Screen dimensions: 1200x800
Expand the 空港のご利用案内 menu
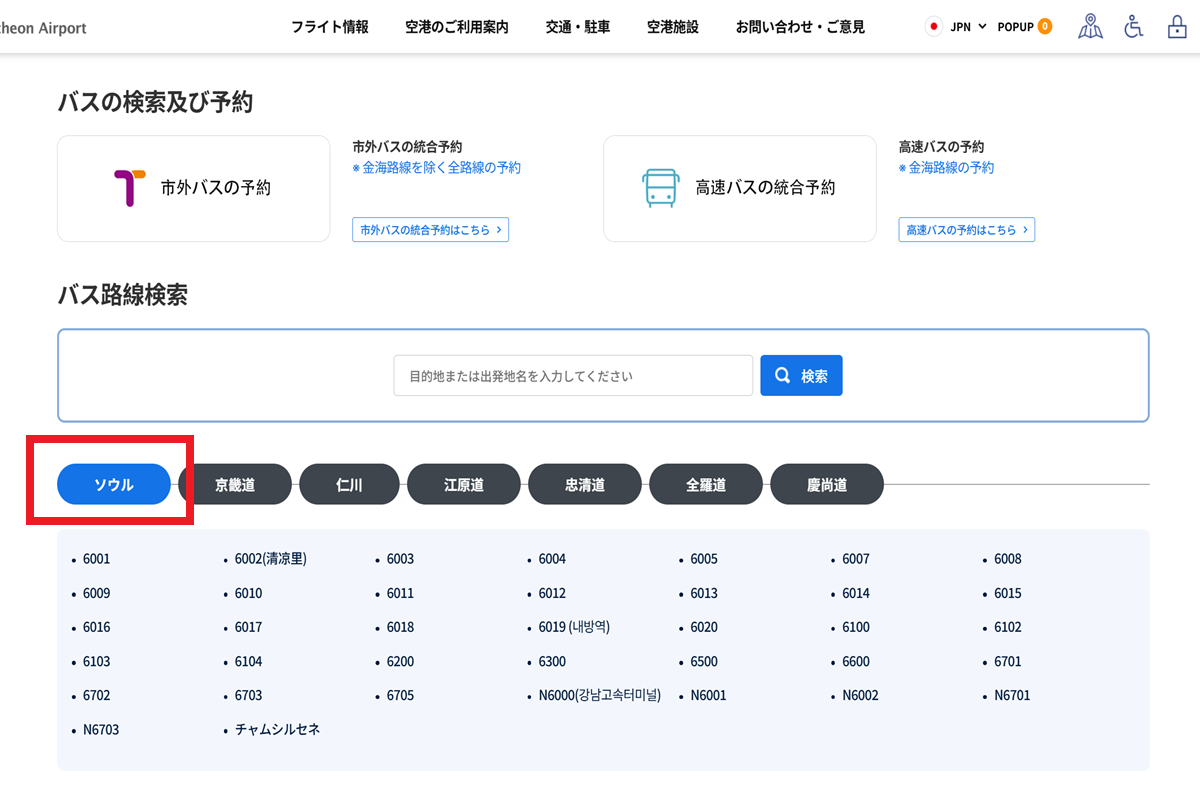click(457, 27)
